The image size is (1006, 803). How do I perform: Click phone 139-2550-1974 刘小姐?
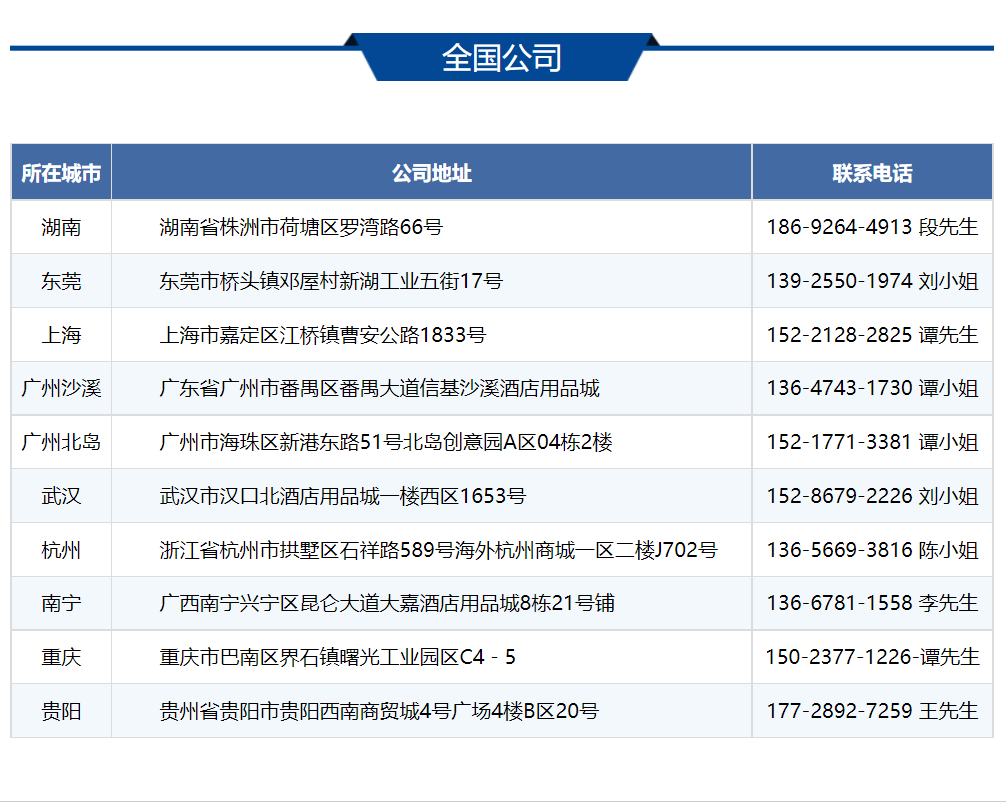(x=872, y=281)
